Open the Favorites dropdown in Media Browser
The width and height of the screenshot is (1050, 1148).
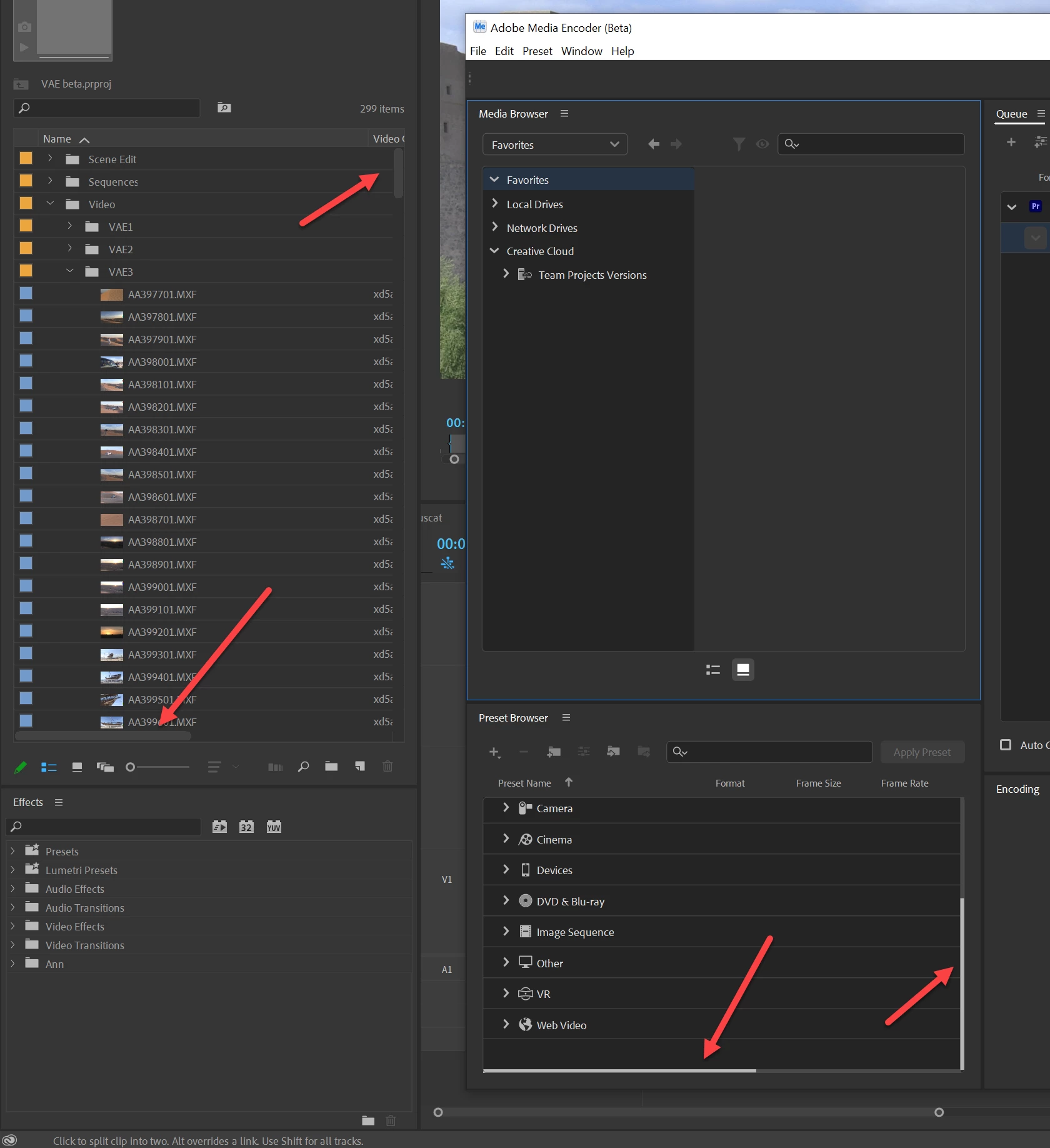pyautogui.click(x=554, y=144)
